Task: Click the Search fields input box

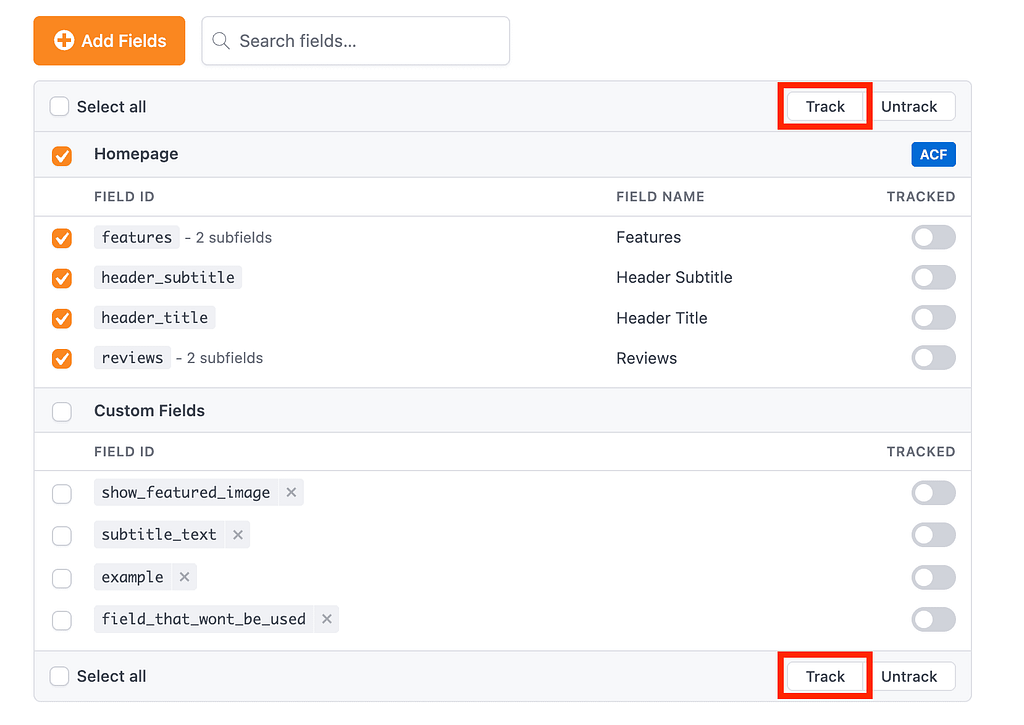Action: [x=355, y=40]
